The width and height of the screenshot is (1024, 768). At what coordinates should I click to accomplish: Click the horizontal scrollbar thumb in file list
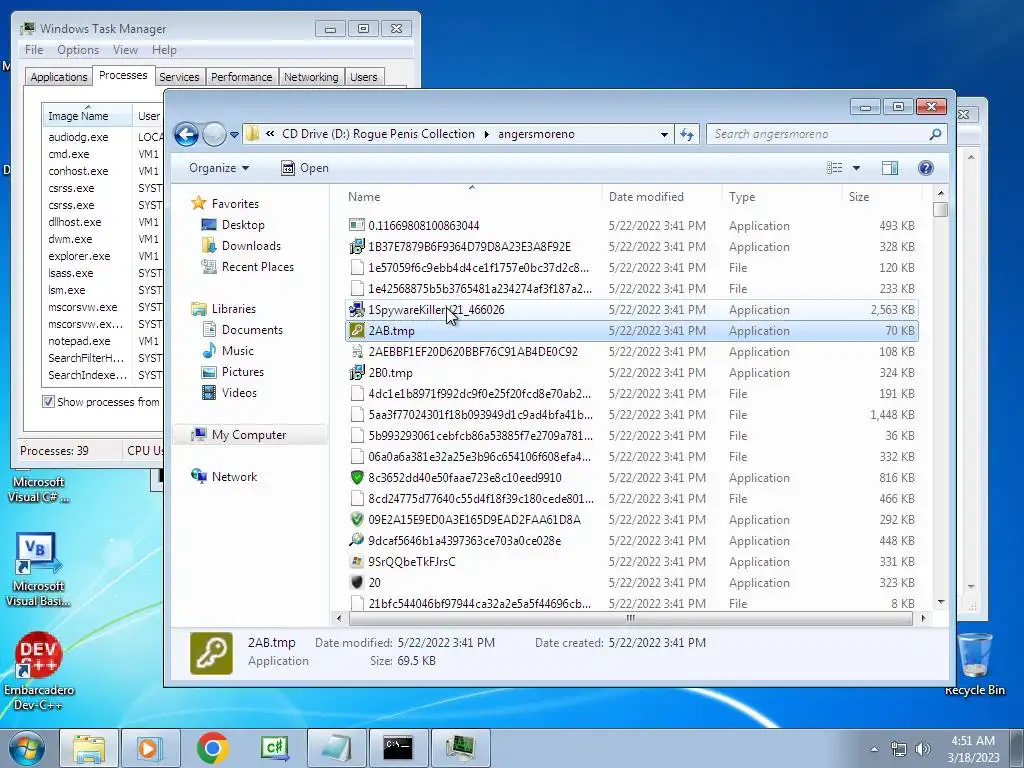(630, 618)
